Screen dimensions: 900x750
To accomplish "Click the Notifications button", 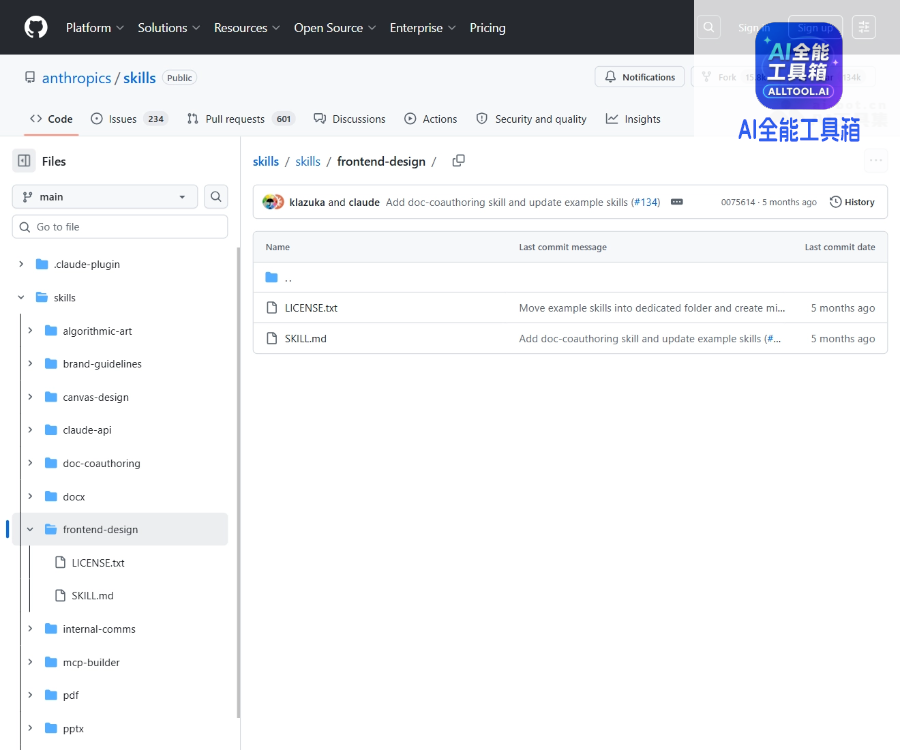I will [640, 77].
